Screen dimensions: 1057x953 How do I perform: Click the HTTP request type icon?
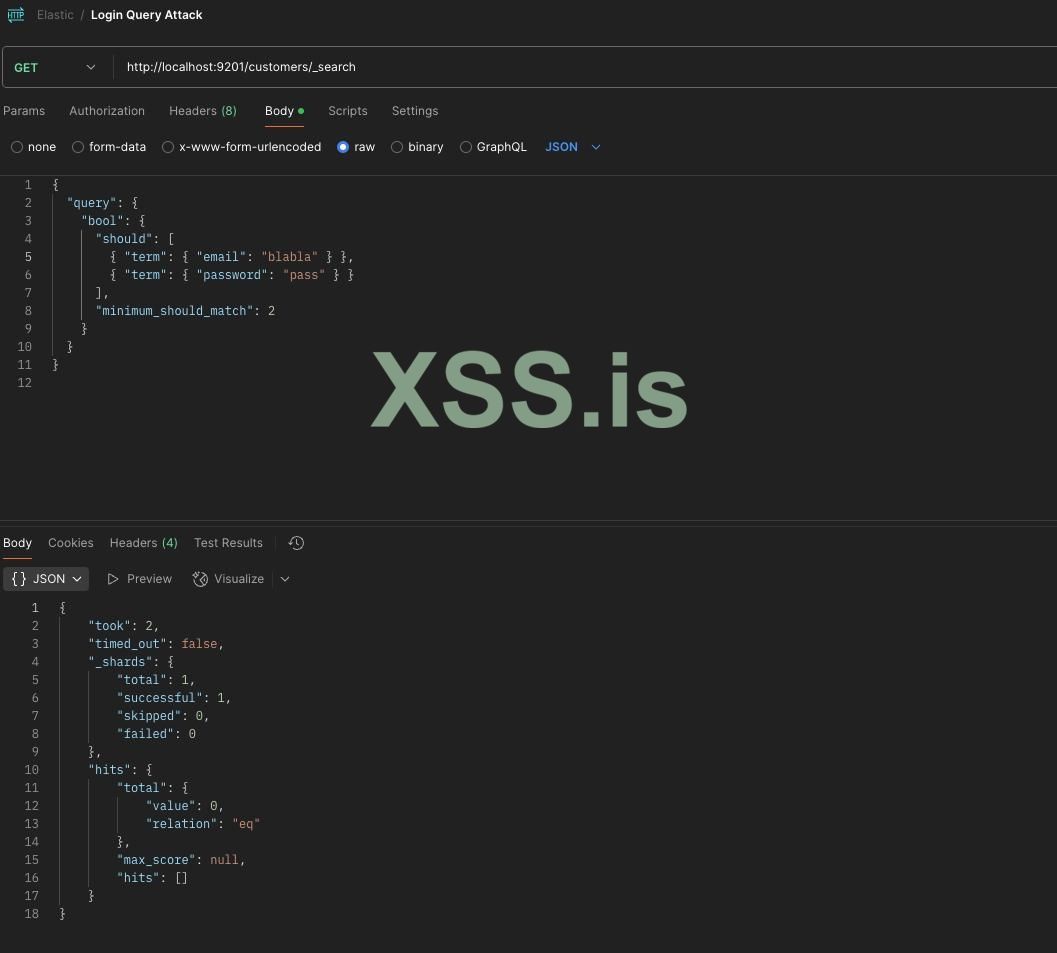16,14
